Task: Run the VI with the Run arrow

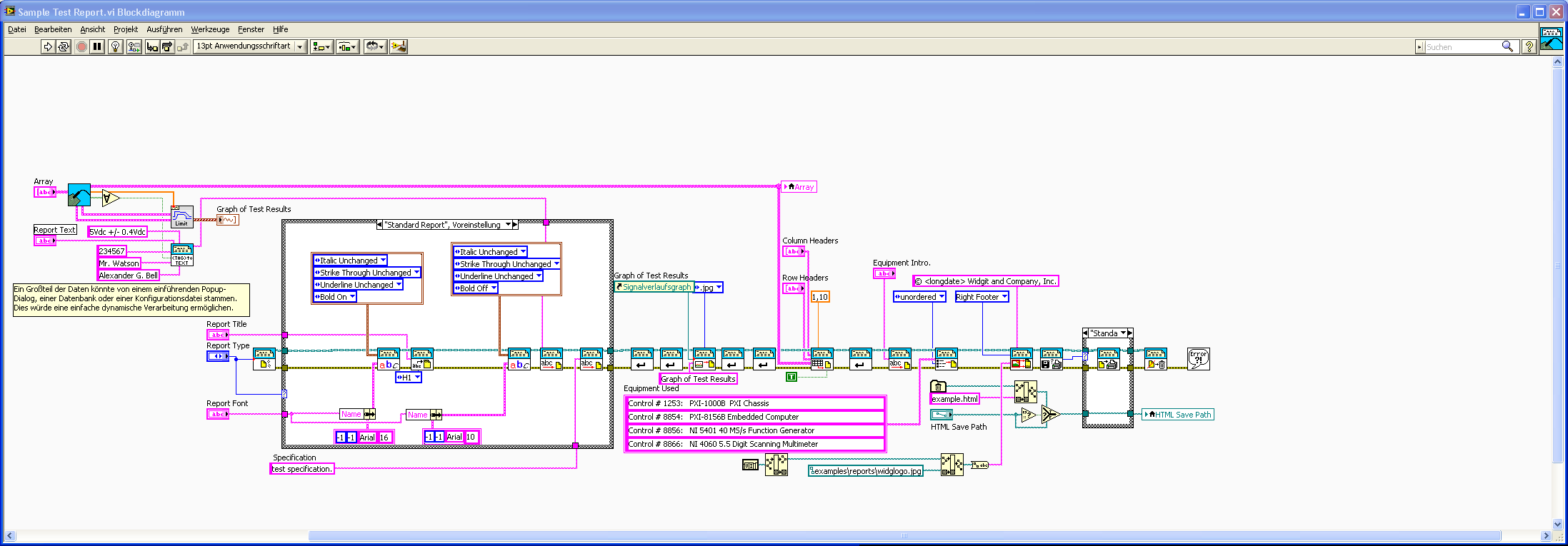Action: pyautogui.click(x=48, y=46)
